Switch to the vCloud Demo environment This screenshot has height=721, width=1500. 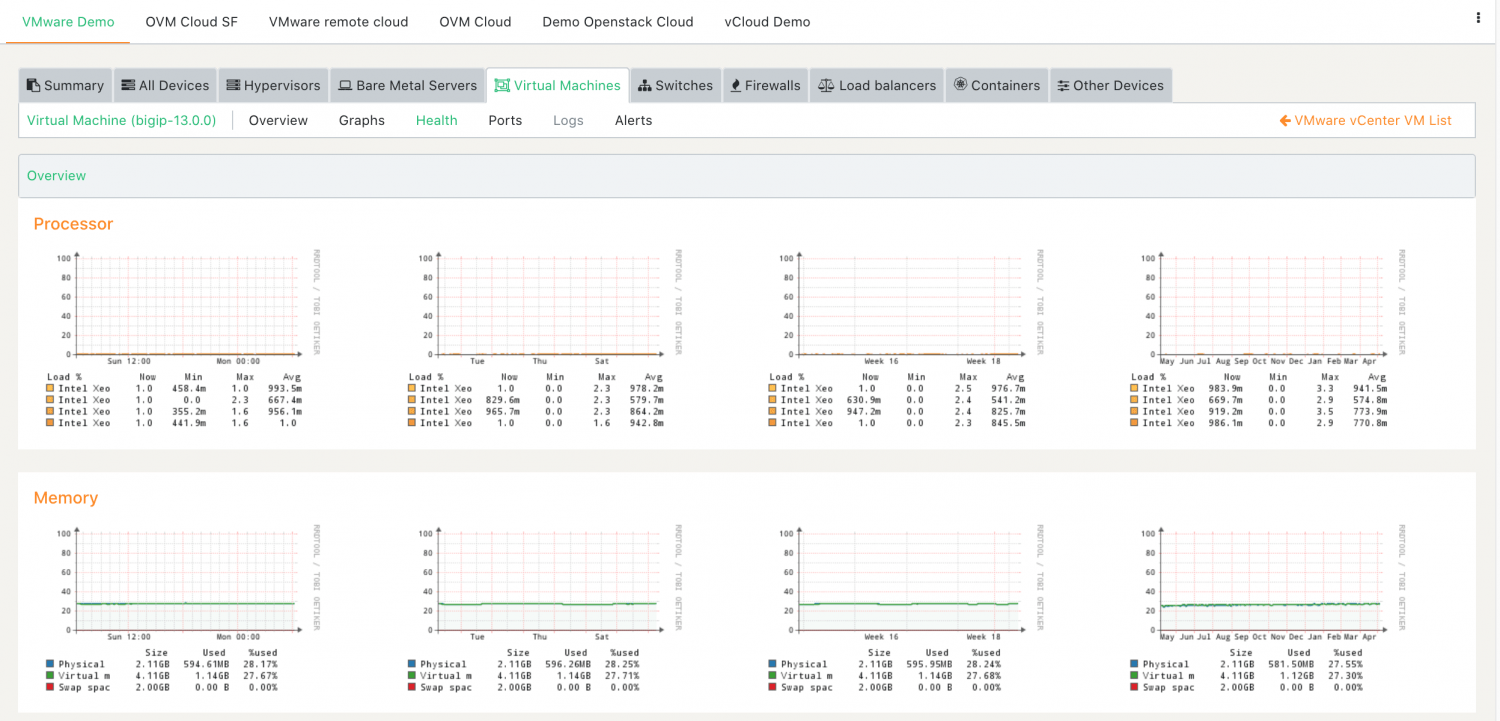767,21
